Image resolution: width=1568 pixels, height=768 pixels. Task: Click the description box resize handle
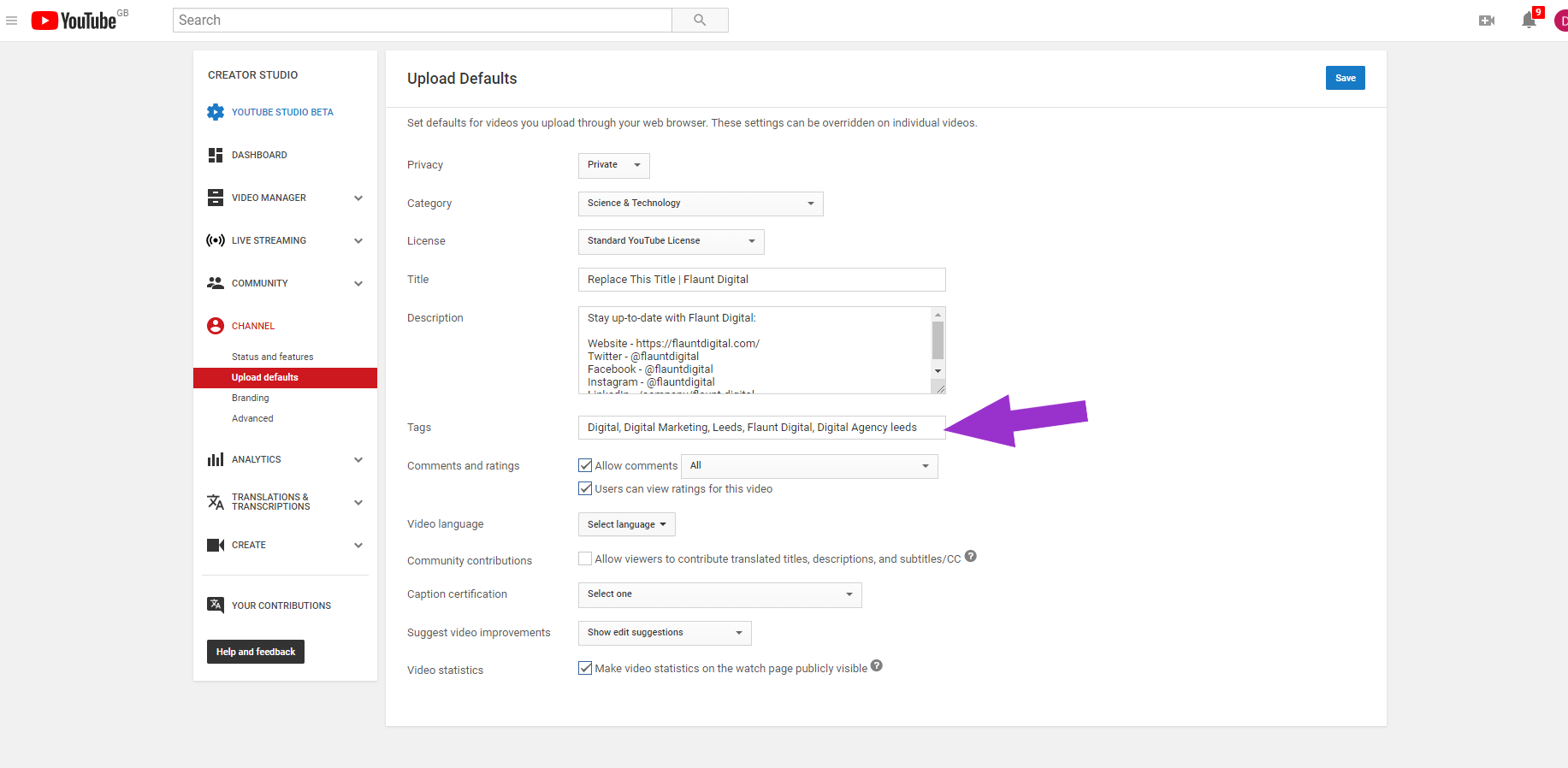point(939,387)
